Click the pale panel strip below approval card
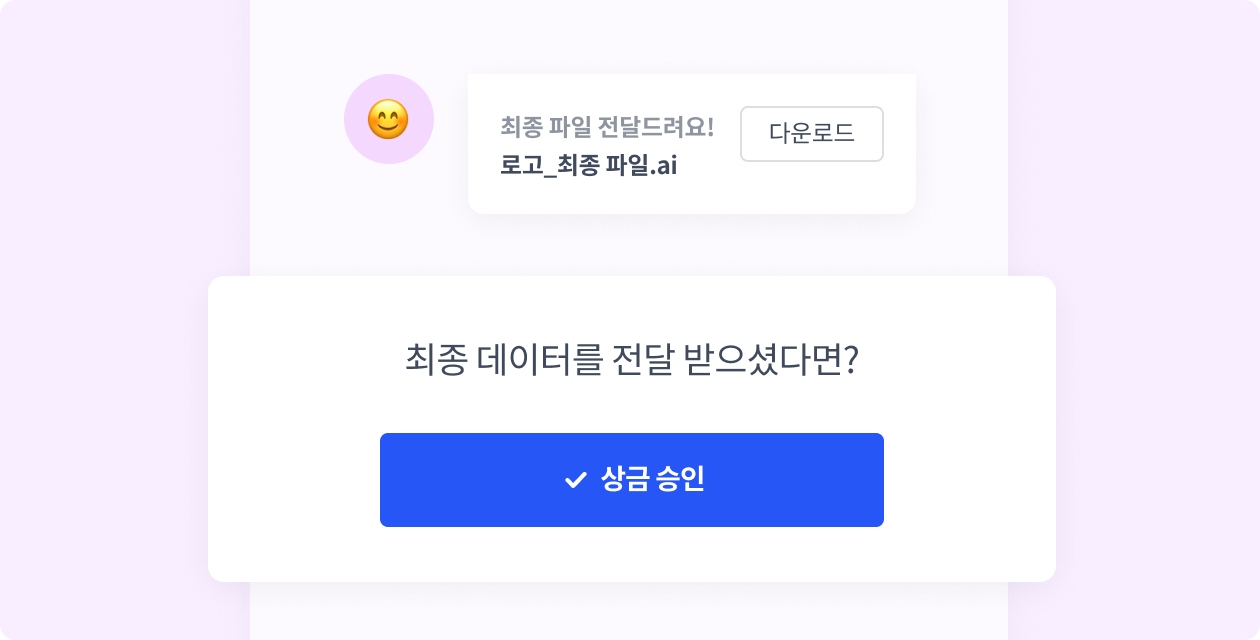The image size is (1260, 640). pos(630,612)
